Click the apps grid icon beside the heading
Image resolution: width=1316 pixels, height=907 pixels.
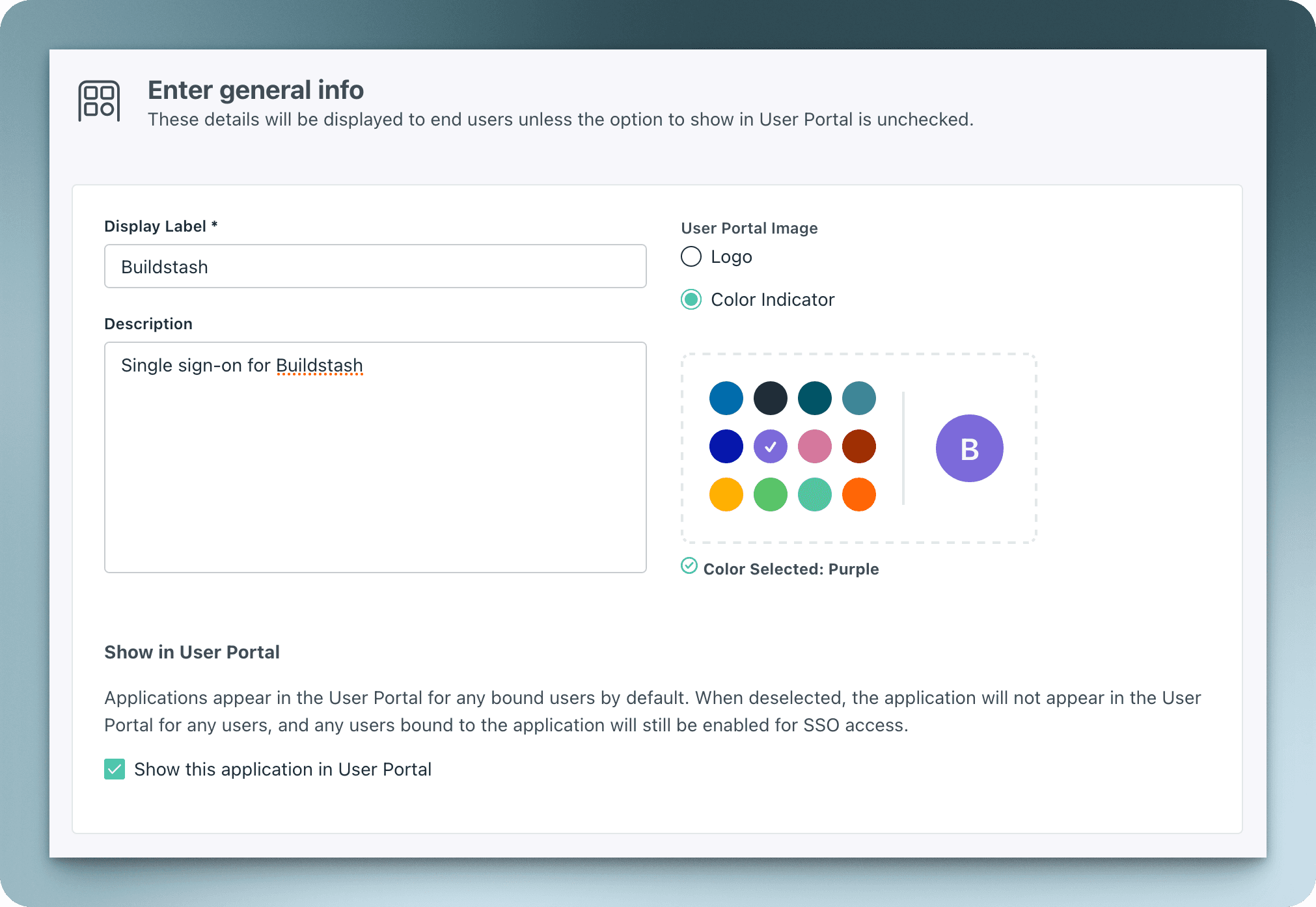pyautogui.click(x=98, y=101)
